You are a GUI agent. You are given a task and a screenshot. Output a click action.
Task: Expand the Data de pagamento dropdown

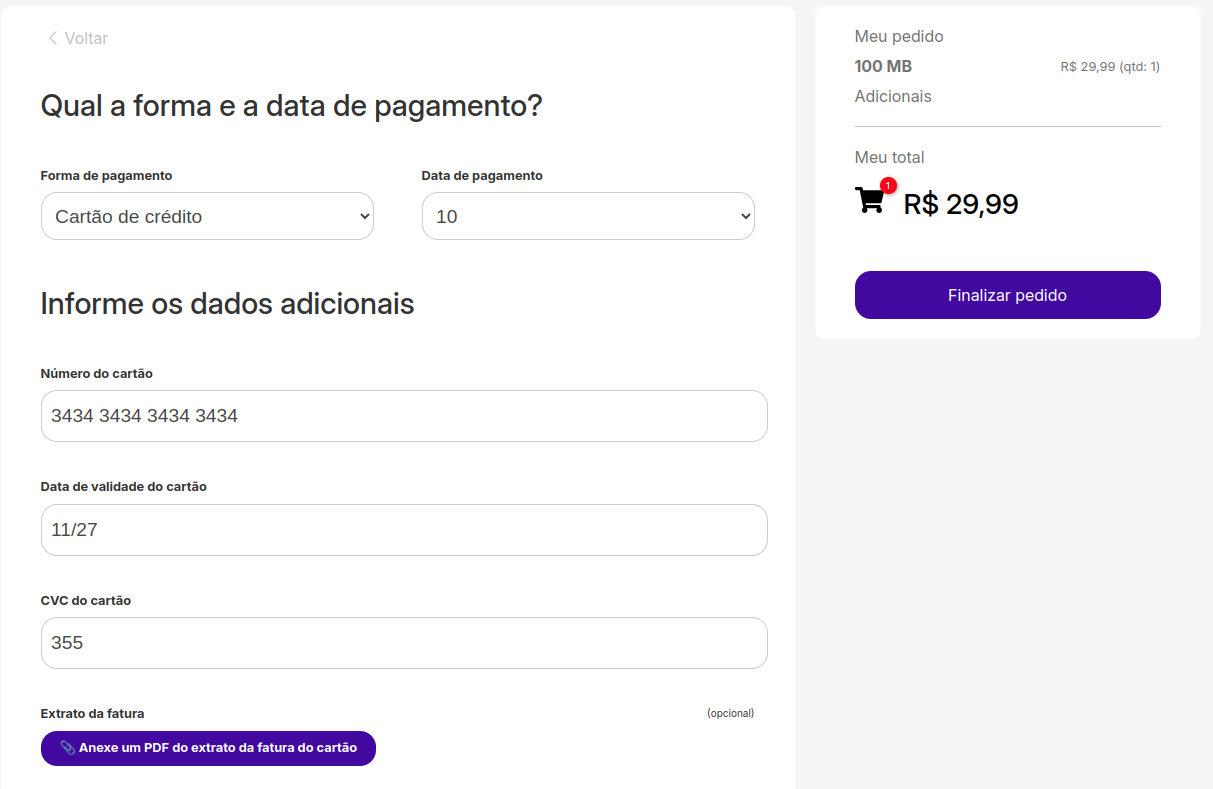coord(588,216)
